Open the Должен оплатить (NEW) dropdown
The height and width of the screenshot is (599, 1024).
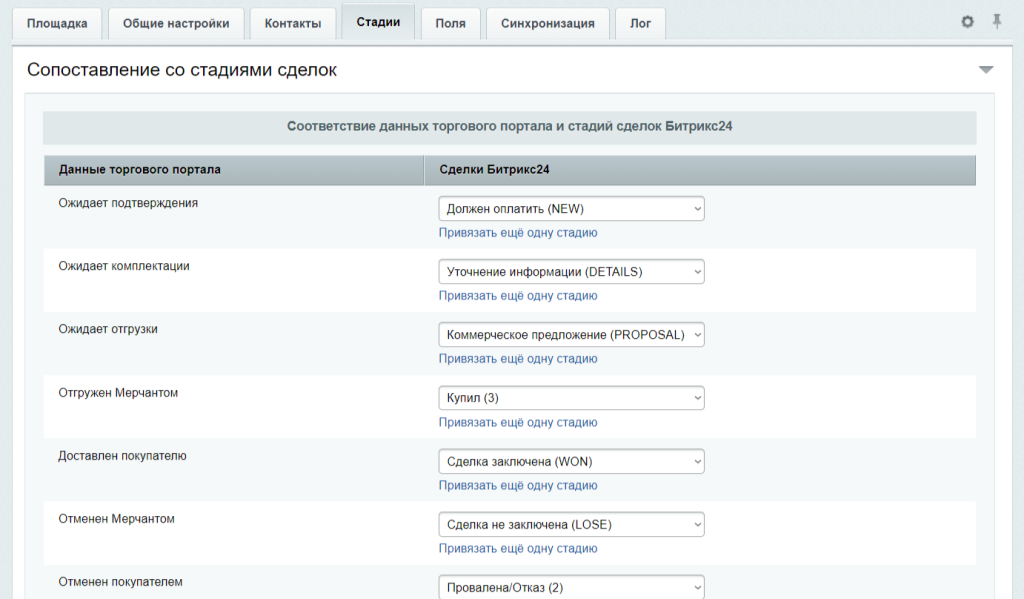tap(571, 208)
